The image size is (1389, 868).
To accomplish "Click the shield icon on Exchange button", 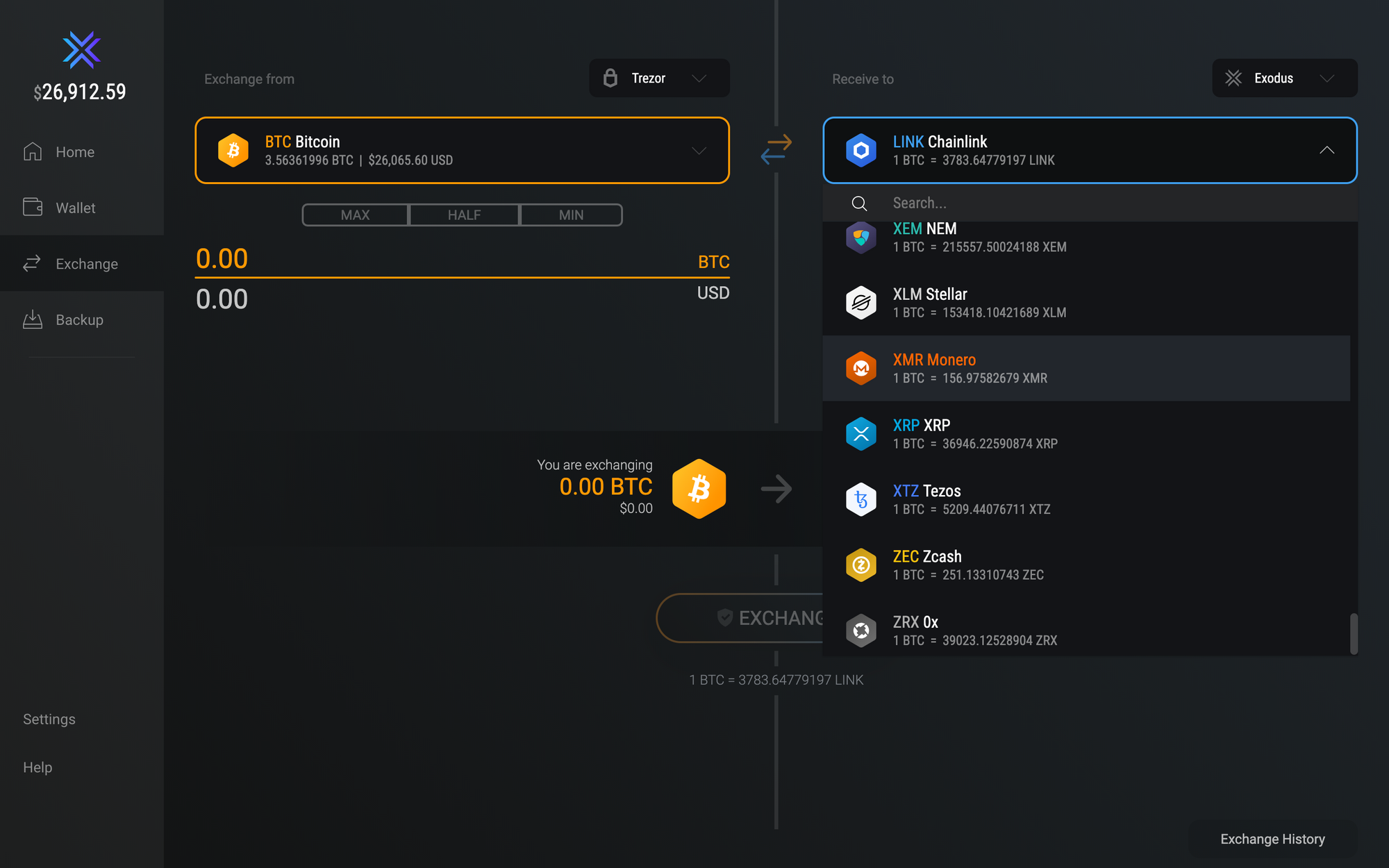I will 724,617.
